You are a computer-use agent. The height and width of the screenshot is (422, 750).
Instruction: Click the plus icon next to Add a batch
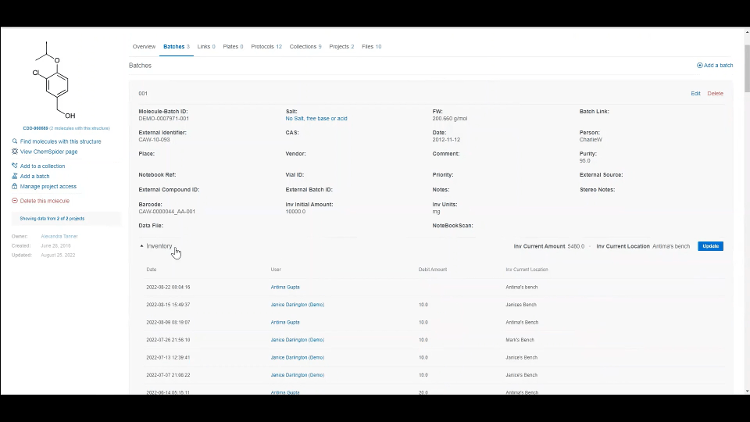[x=699, y=65]
